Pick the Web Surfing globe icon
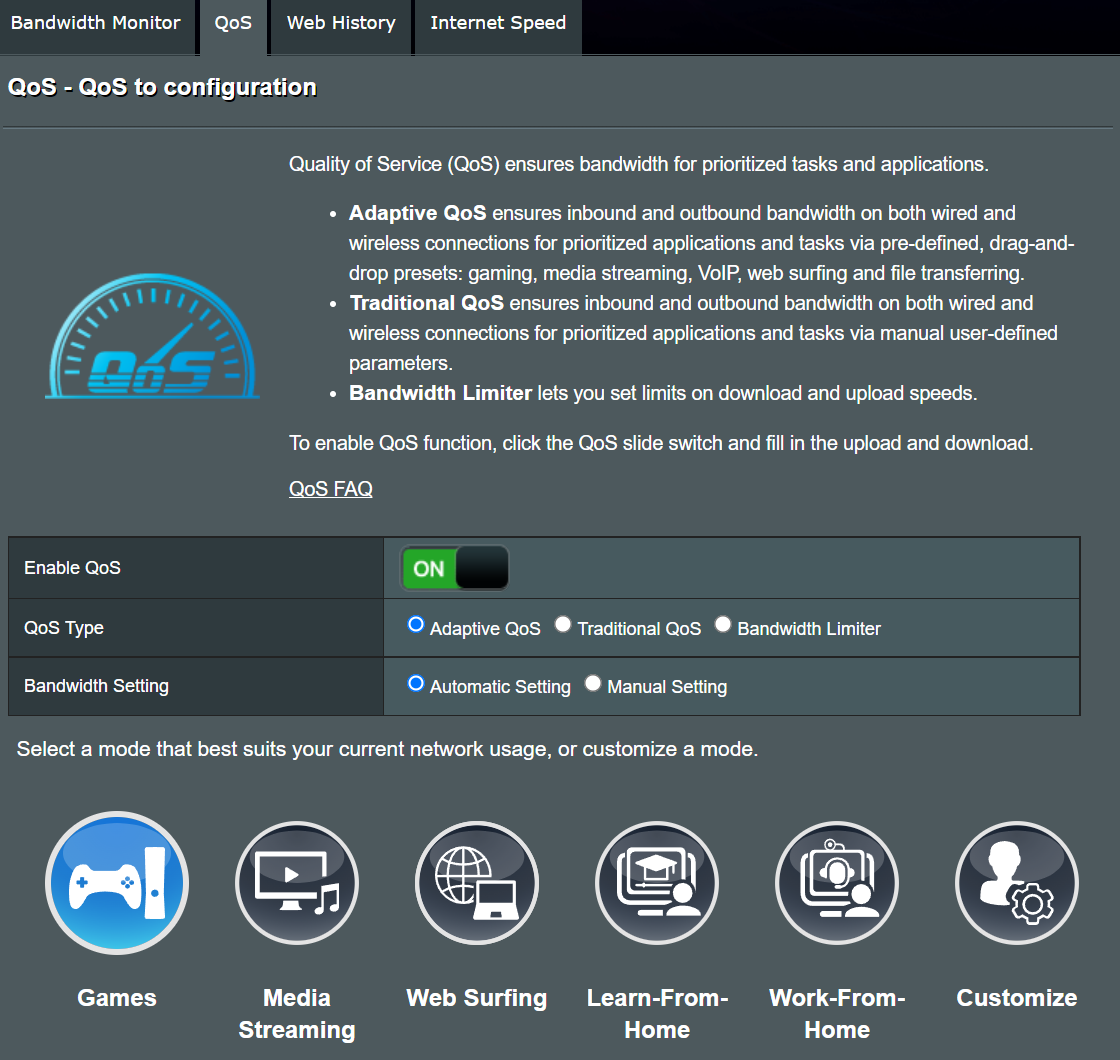The image size is (1120, 1060). click(477, 883)
